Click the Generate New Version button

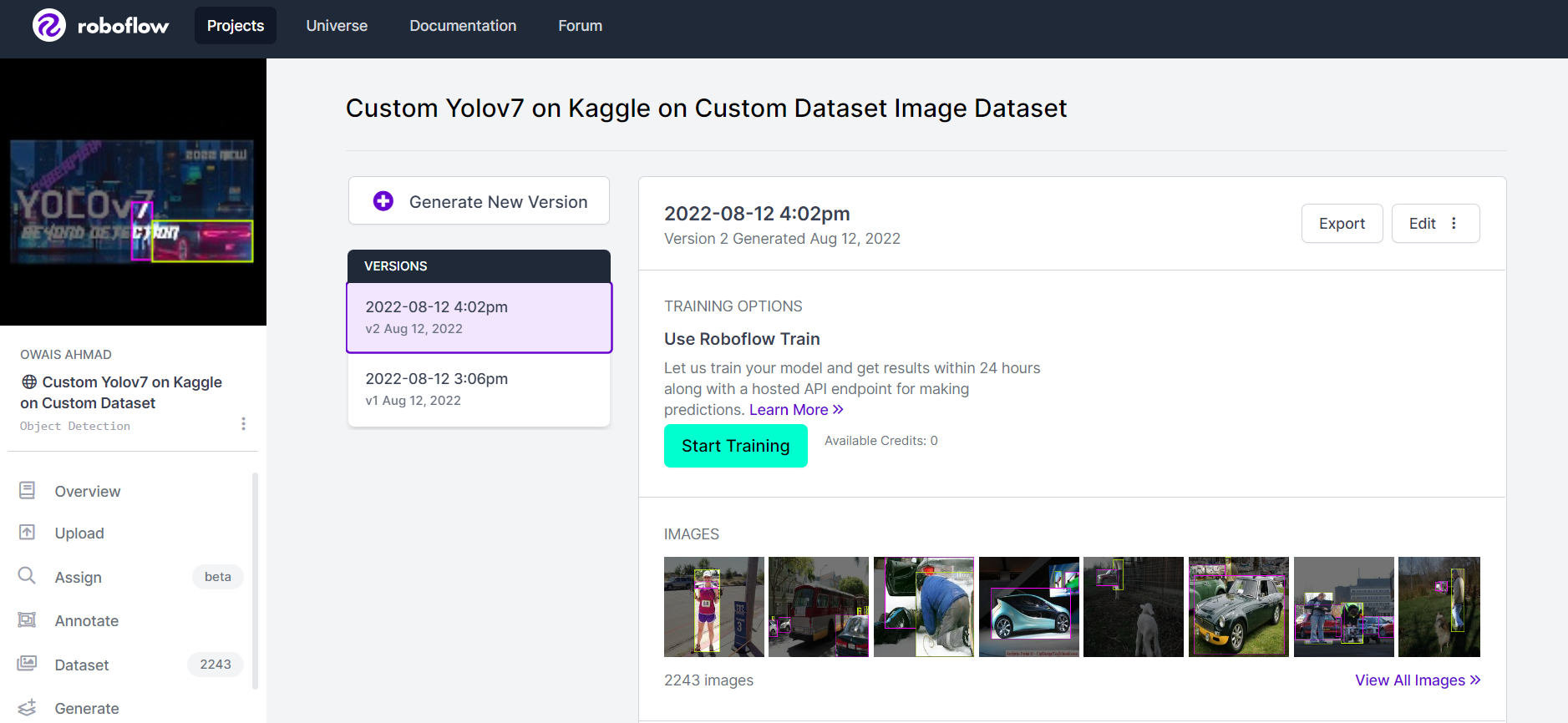pyautogui.click(x=479, y=201)
